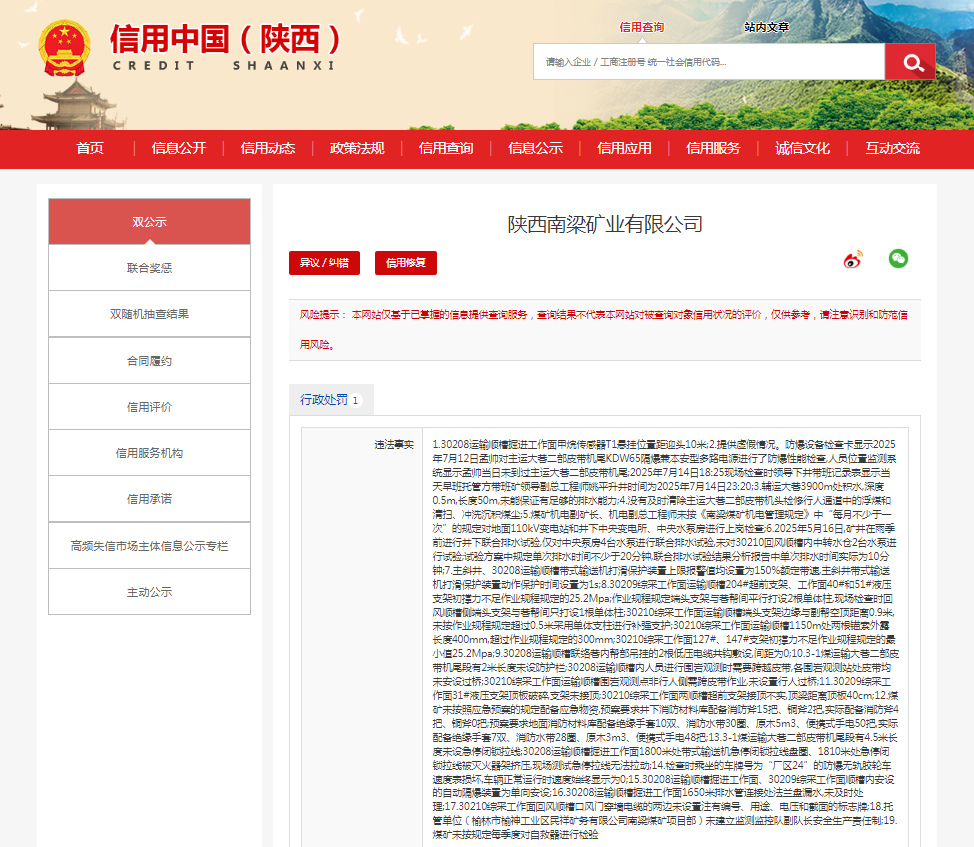The image size is (974, 847).
Task: Select 高频失信市场主体信息公示专栏 in the sidebar
Action: (x=150, y=546)
